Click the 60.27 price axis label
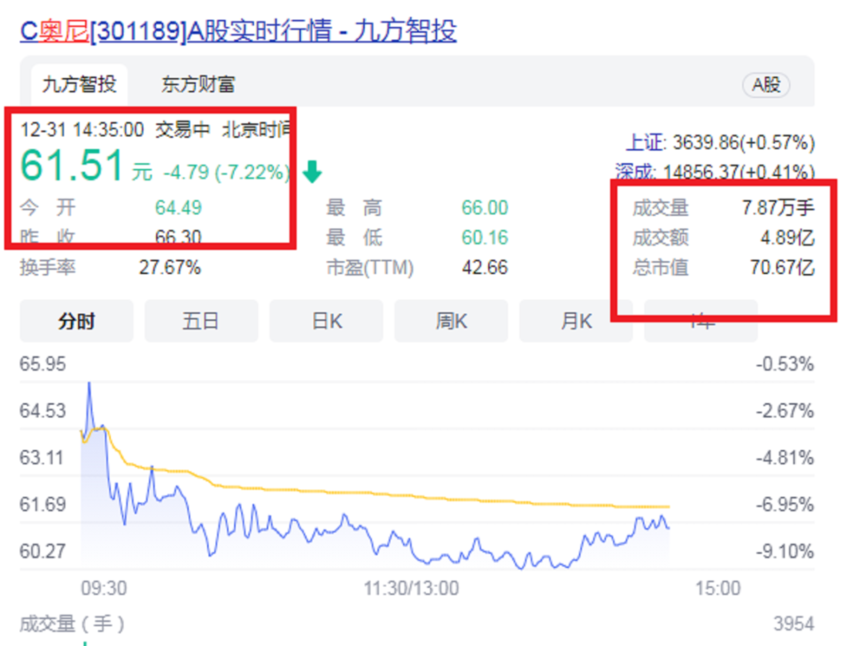Screen dimensions: 860x646 tap(43, 551)
